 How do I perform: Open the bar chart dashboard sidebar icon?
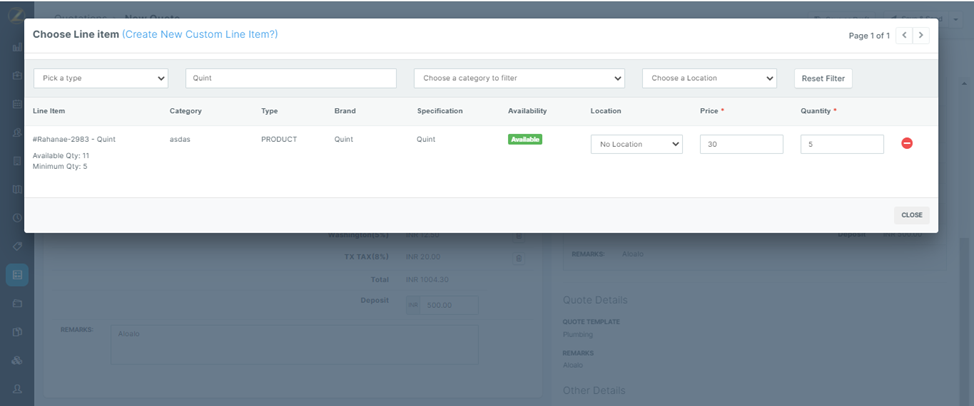pos(17,47)
